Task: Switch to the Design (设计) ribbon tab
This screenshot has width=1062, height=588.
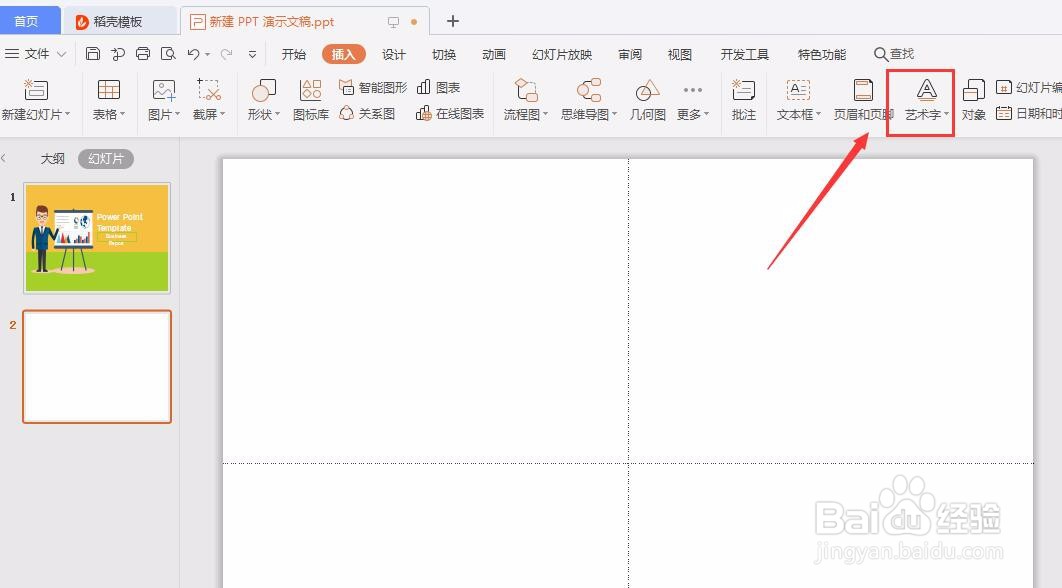Action: click(393, 55)
